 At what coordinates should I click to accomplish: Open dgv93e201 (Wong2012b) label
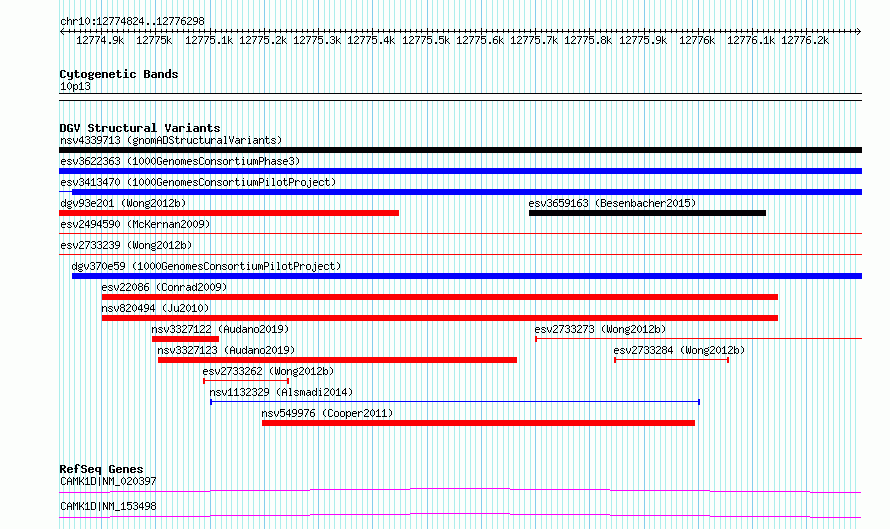click(x=123, y=203)
